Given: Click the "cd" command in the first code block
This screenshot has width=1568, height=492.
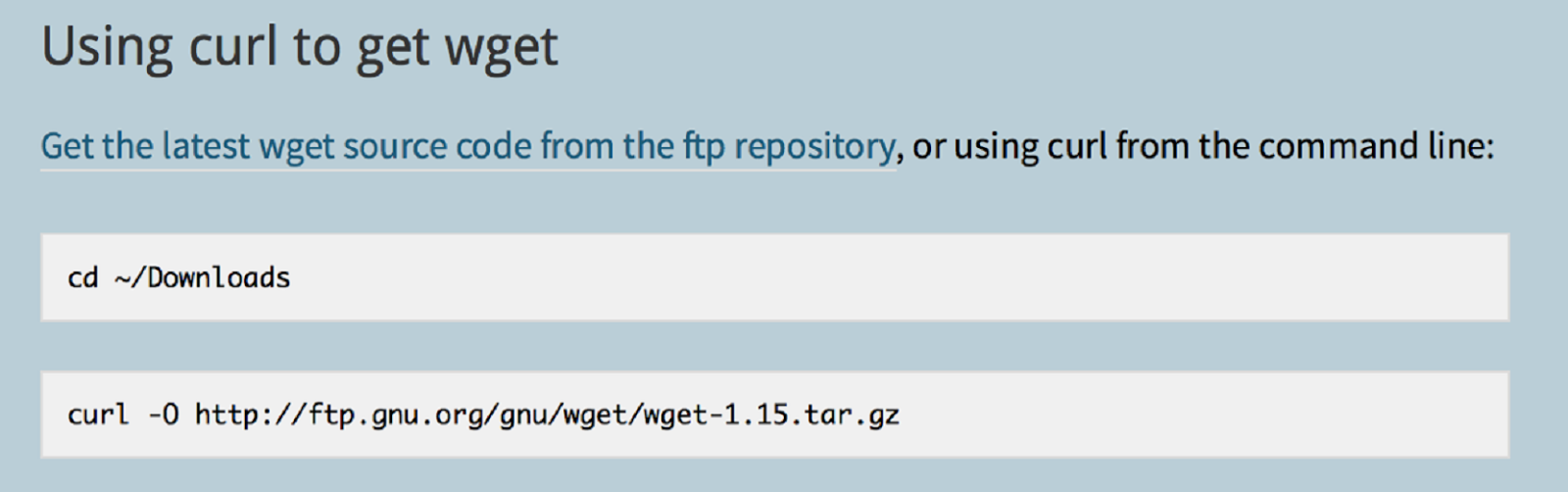Looking at the screenshot, I should pyautogui.click(x=83, y=278).
